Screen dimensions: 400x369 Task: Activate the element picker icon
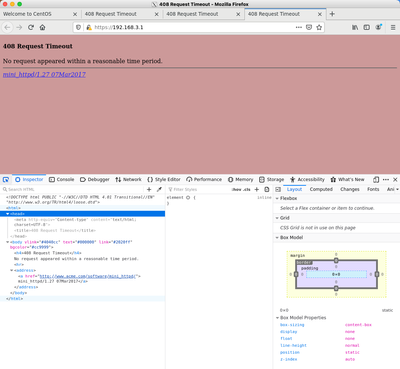[6, 180]
